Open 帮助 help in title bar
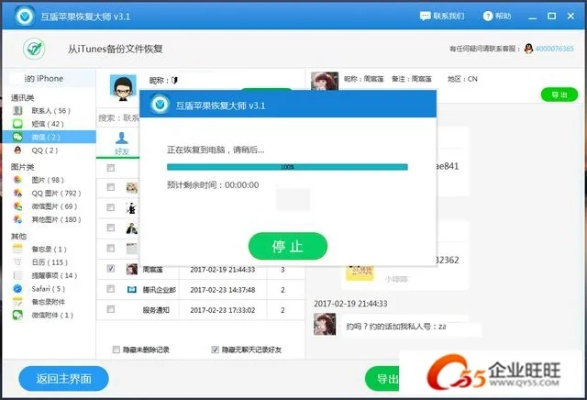Viewport: 587px width, 400px height. pos(497,16)
